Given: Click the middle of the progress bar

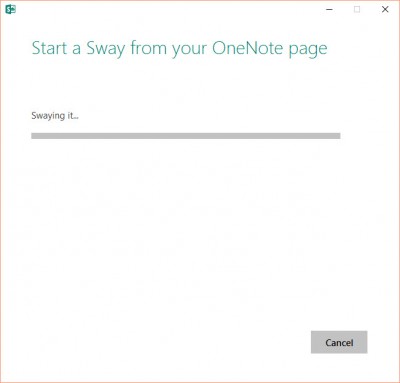Looking at the screenshot, I should point(186,136).
